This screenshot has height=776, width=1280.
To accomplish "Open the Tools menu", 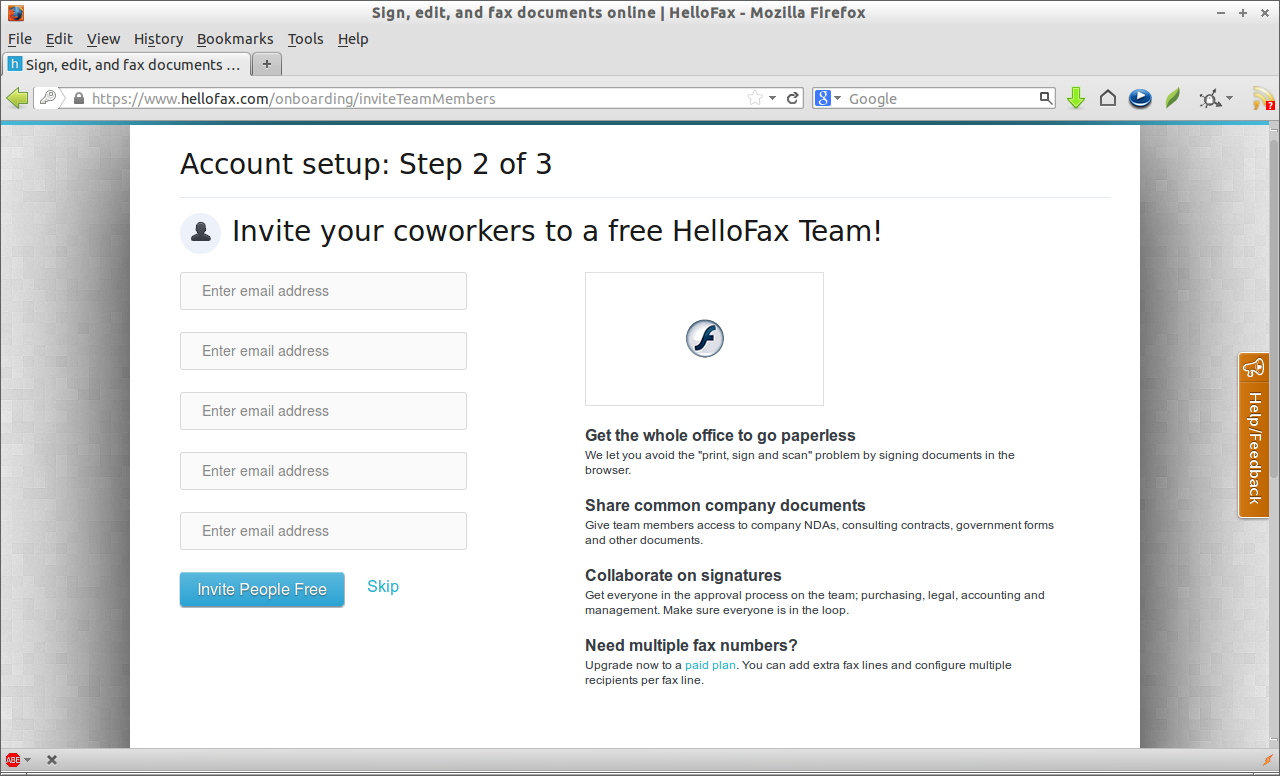I will tap(305, 39).
